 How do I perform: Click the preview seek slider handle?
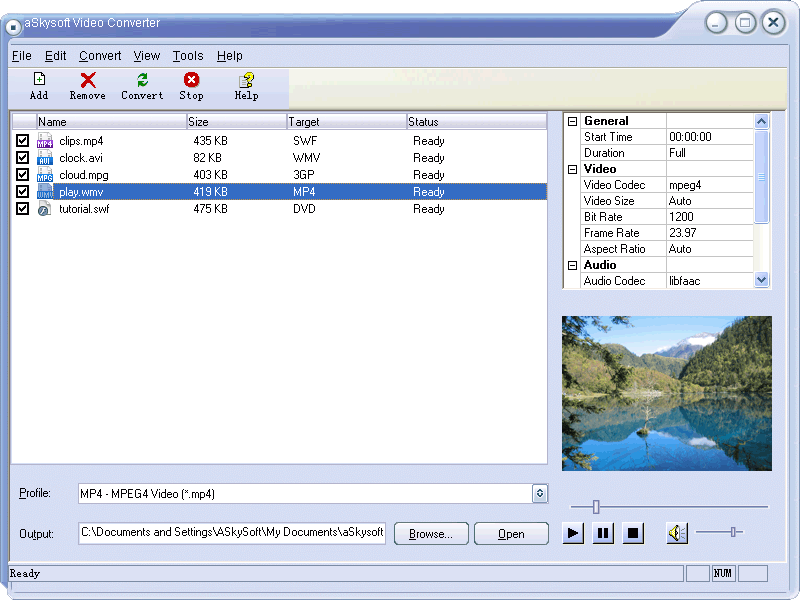point(596,507)
